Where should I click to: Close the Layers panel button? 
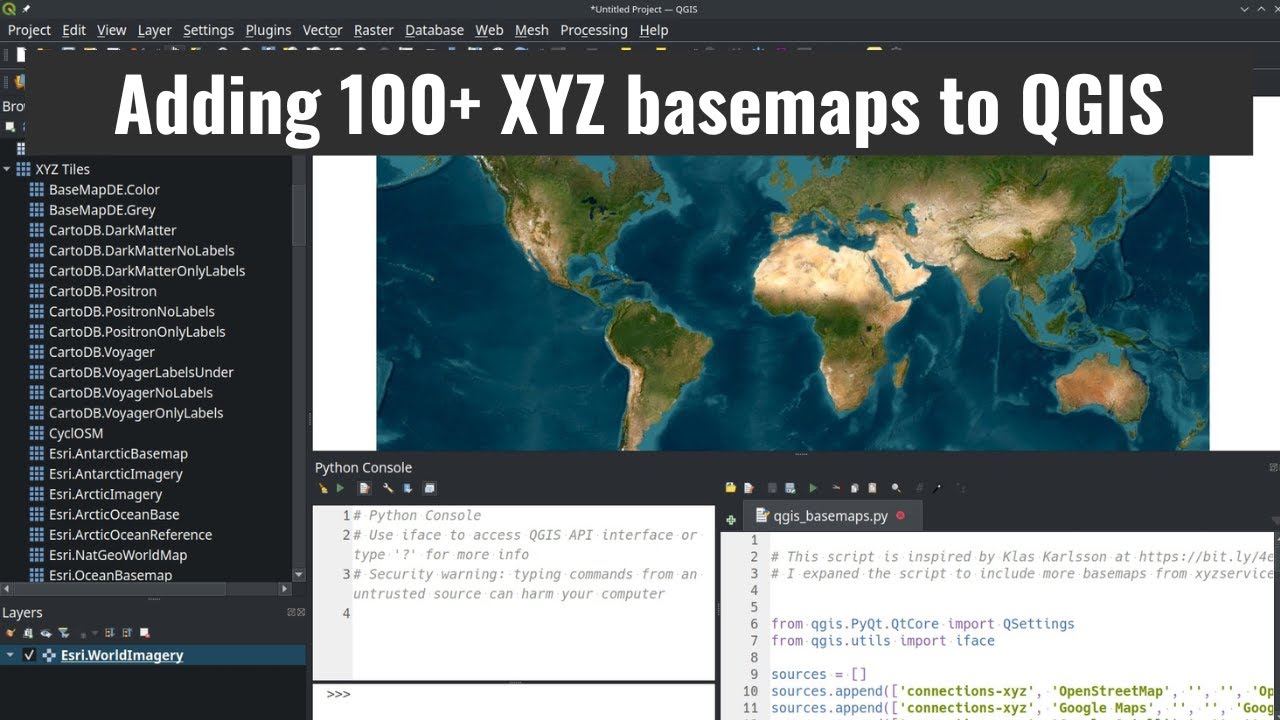point(300,612)
